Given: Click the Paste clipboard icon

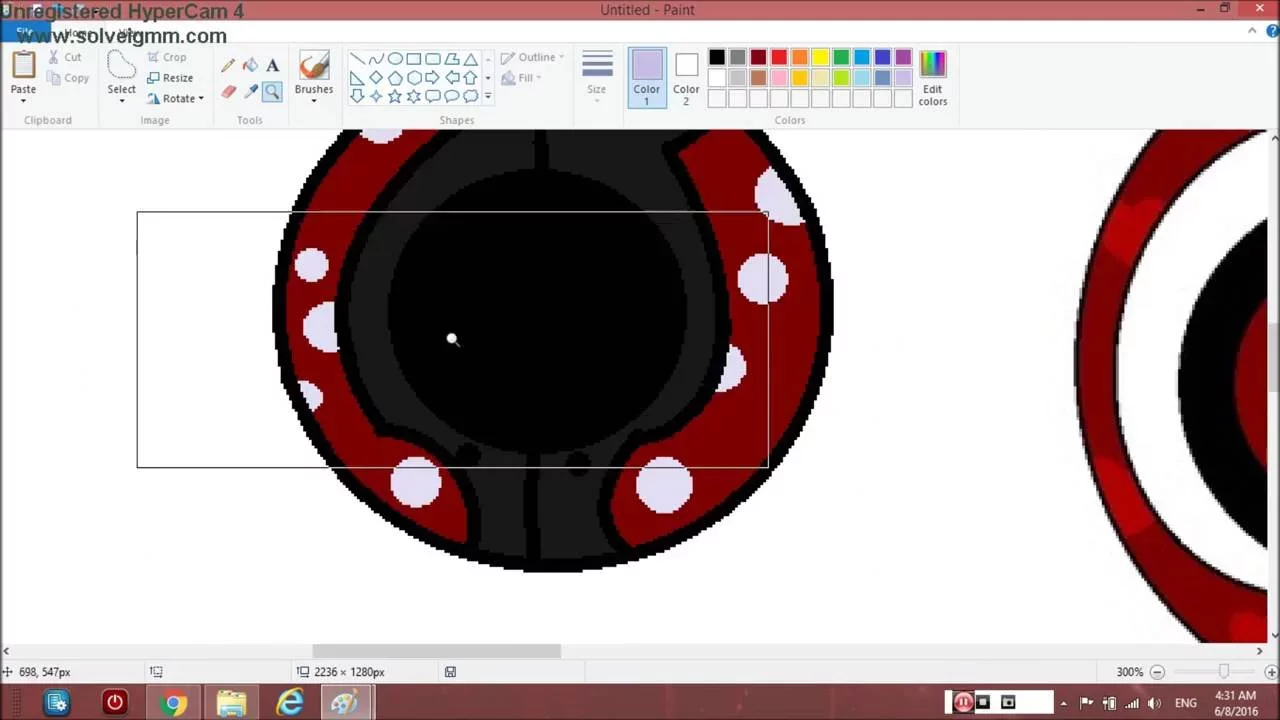Looking at the screenshot, I should point(23,65).
